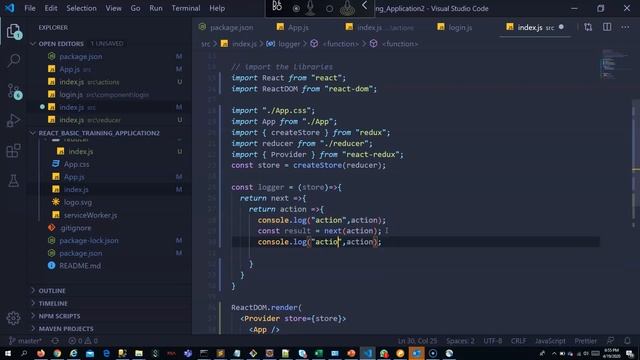Open the Windows Start menu
This screenshot has width=640, height=360.
click(x=8, y=353)
